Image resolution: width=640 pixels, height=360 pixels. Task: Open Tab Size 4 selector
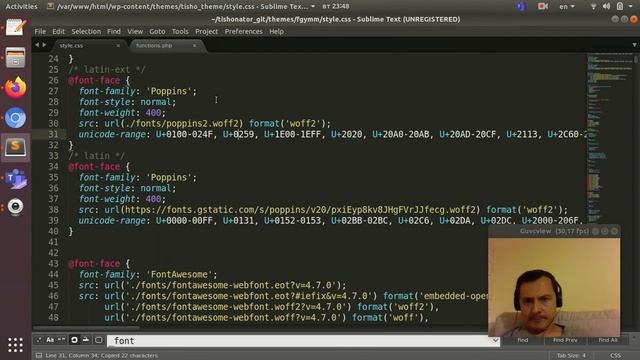(571, 356)
